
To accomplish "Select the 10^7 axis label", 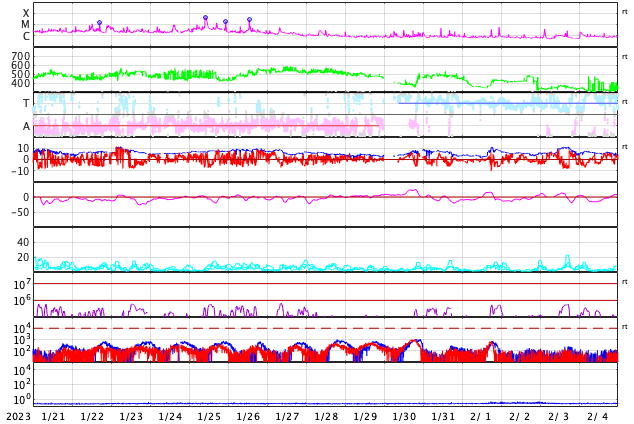I will [22, 284].
